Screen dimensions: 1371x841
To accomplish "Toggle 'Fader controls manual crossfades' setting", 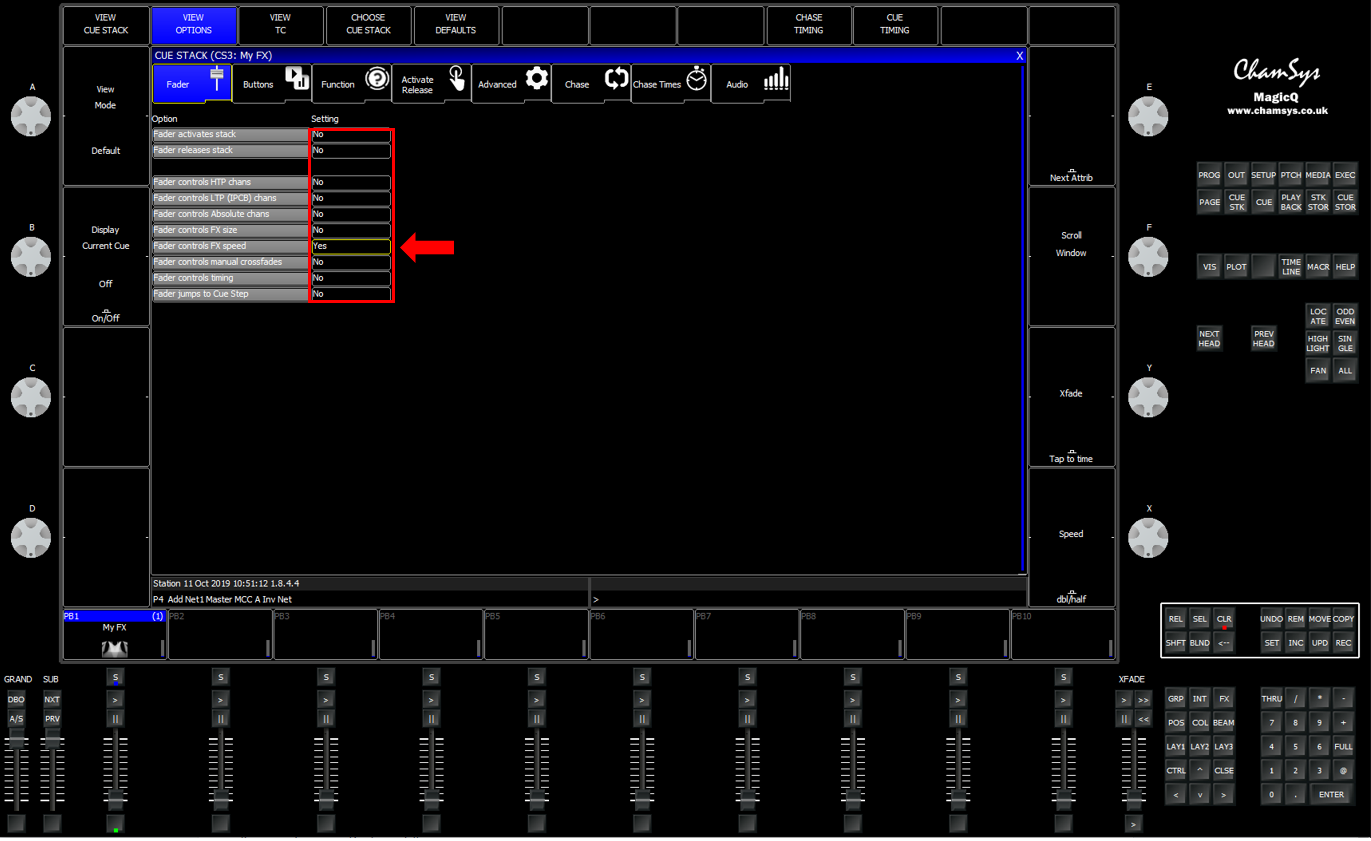I will tap(351, 262).
